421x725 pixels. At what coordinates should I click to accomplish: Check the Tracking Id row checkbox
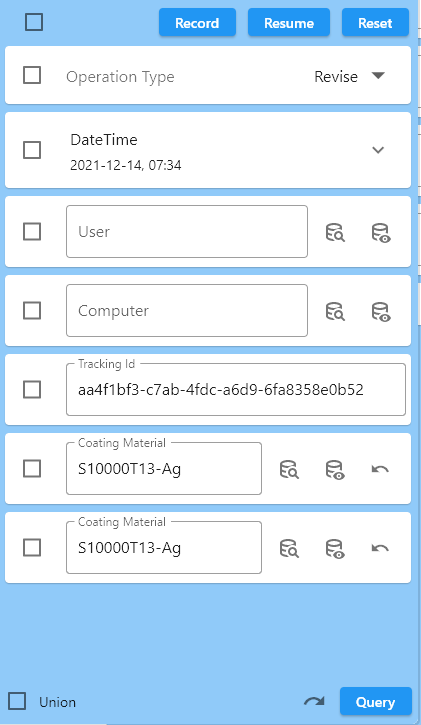tap(32, 389)
